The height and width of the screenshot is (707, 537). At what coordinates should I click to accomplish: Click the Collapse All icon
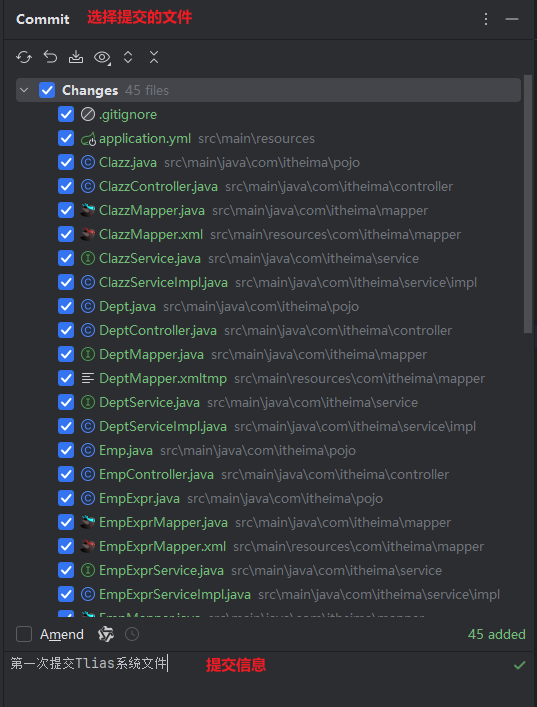pyautogui.click(x=154, y=57)
